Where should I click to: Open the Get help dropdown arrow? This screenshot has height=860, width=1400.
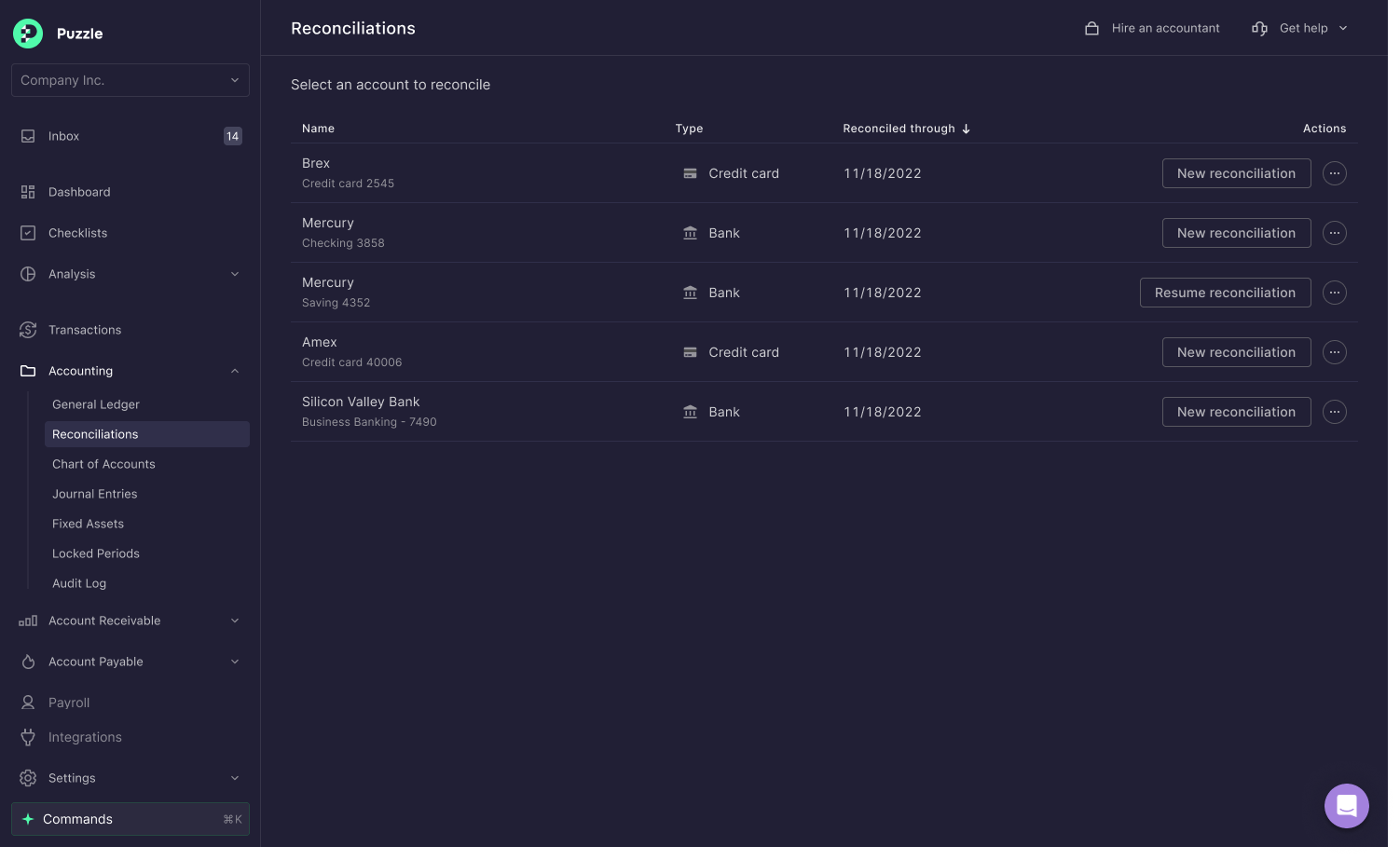point(1343,28)
